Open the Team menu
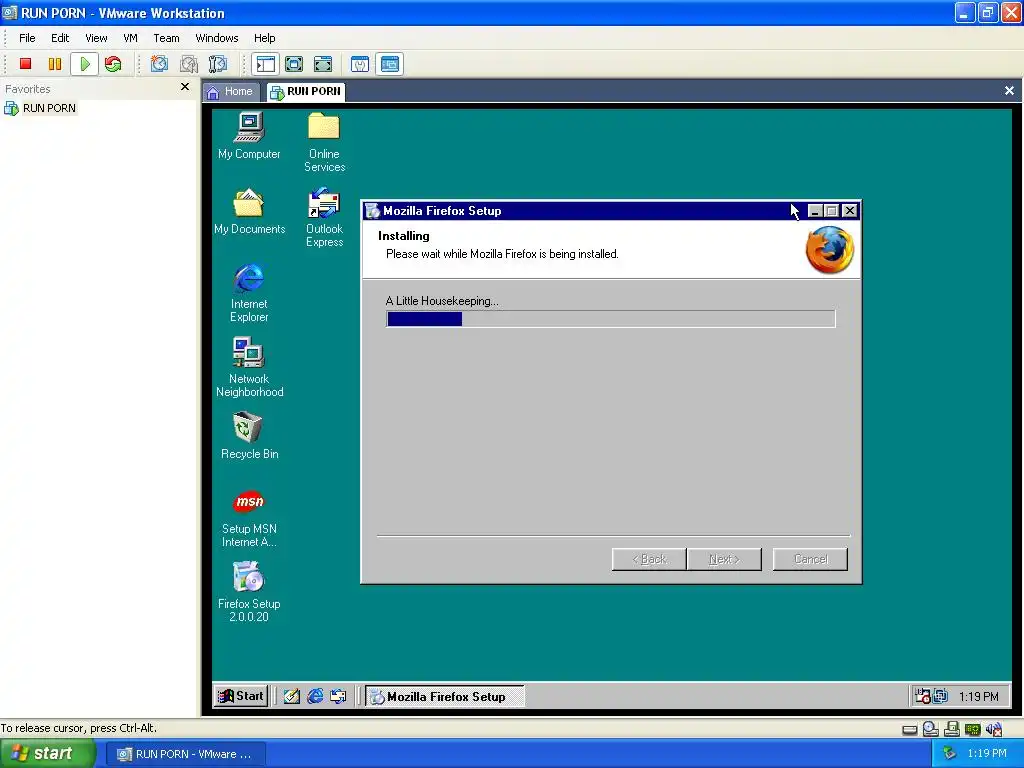 pos(166,38)
